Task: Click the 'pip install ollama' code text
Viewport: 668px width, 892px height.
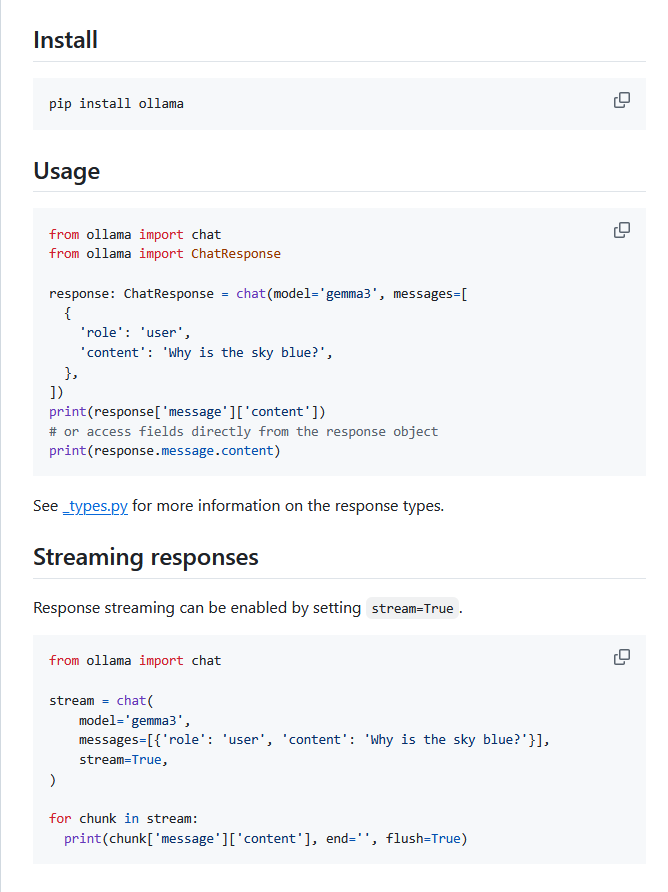Action: (x=116, y=103)
